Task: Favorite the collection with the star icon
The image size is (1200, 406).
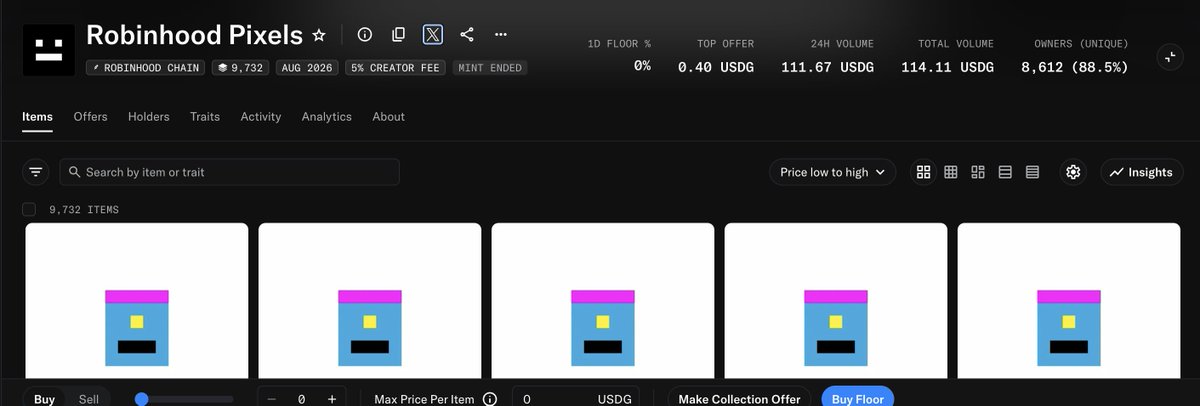Action: (x=319, y=35)
